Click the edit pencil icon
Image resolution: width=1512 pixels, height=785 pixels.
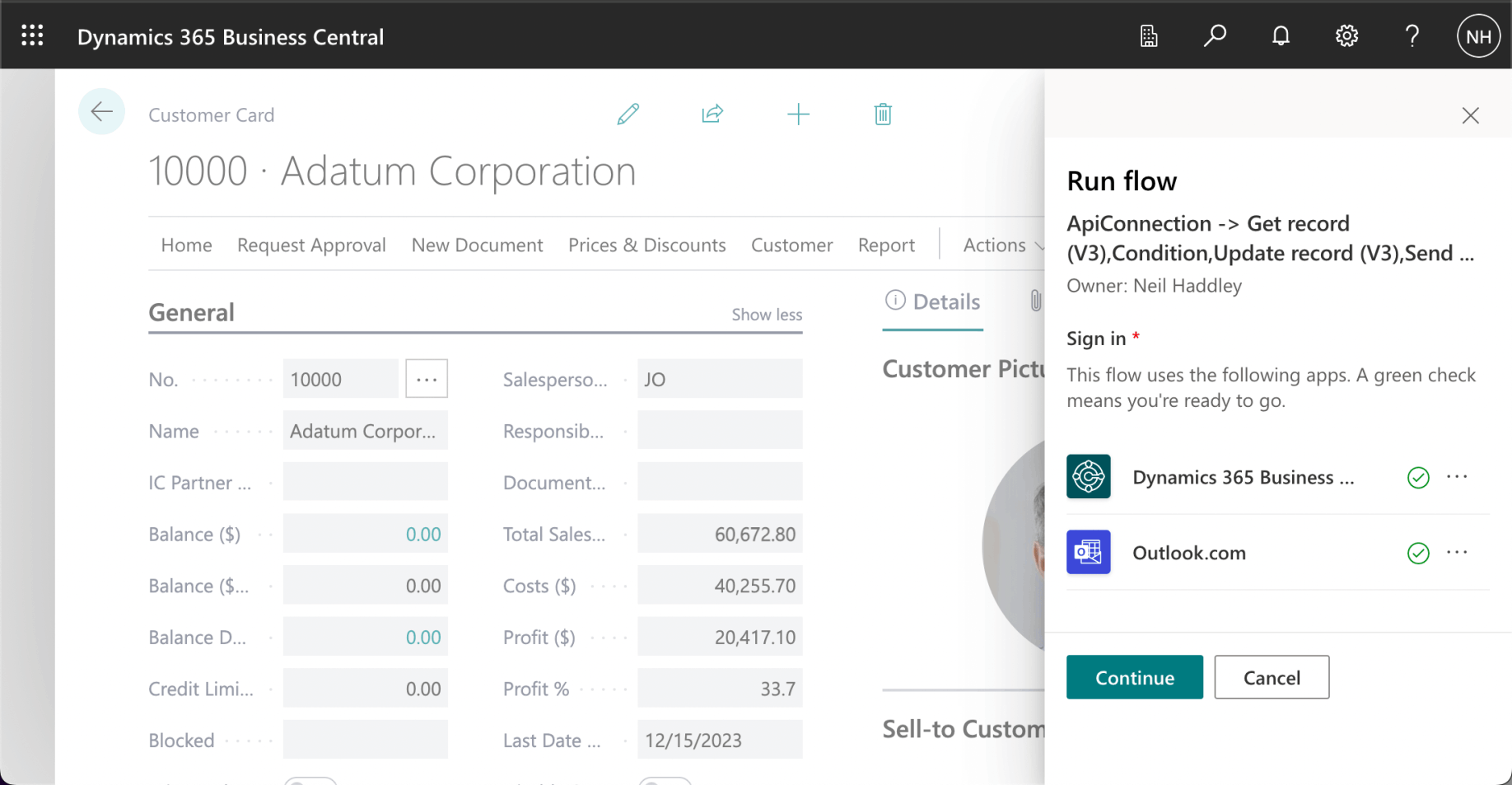[x=628, y=114]
